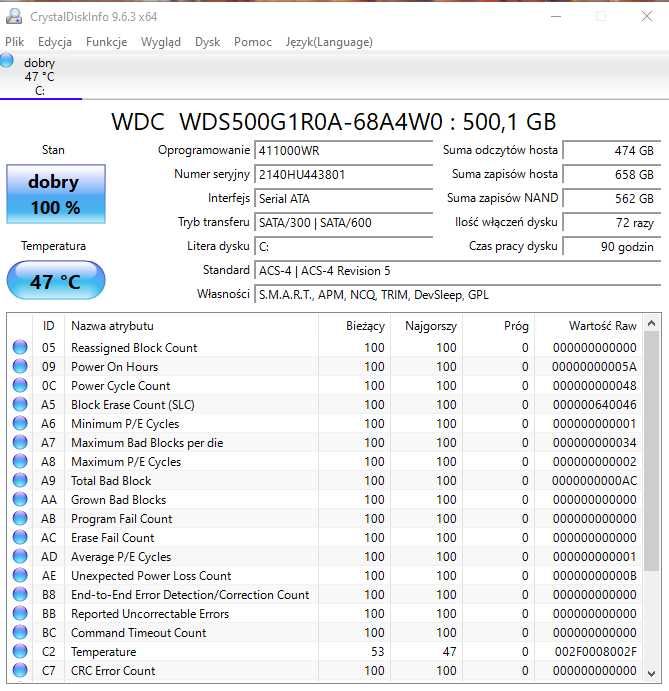Click the Oprogramowanie field 411000WR
The width and height of the screenshot is (669, 691).
[344, 151]
